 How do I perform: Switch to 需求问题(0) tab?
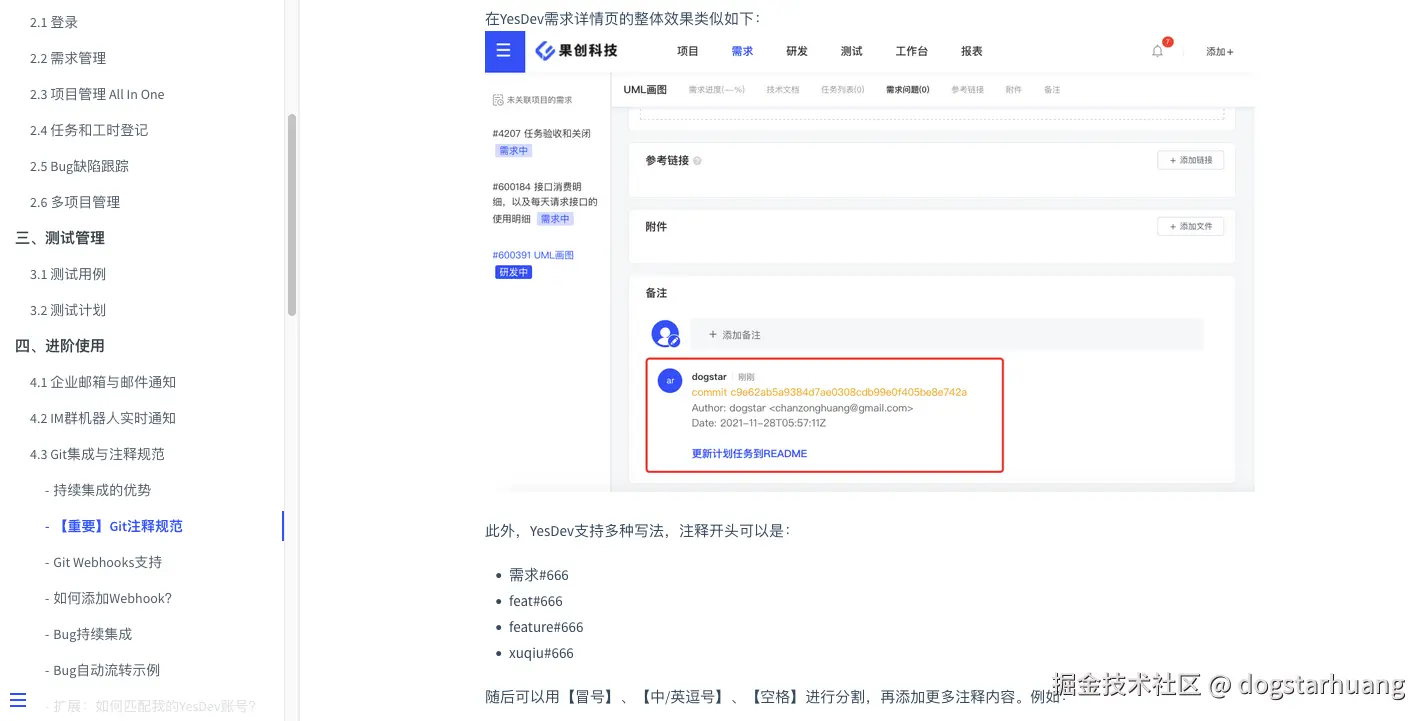pyautogui.click(x=908, y=90)
